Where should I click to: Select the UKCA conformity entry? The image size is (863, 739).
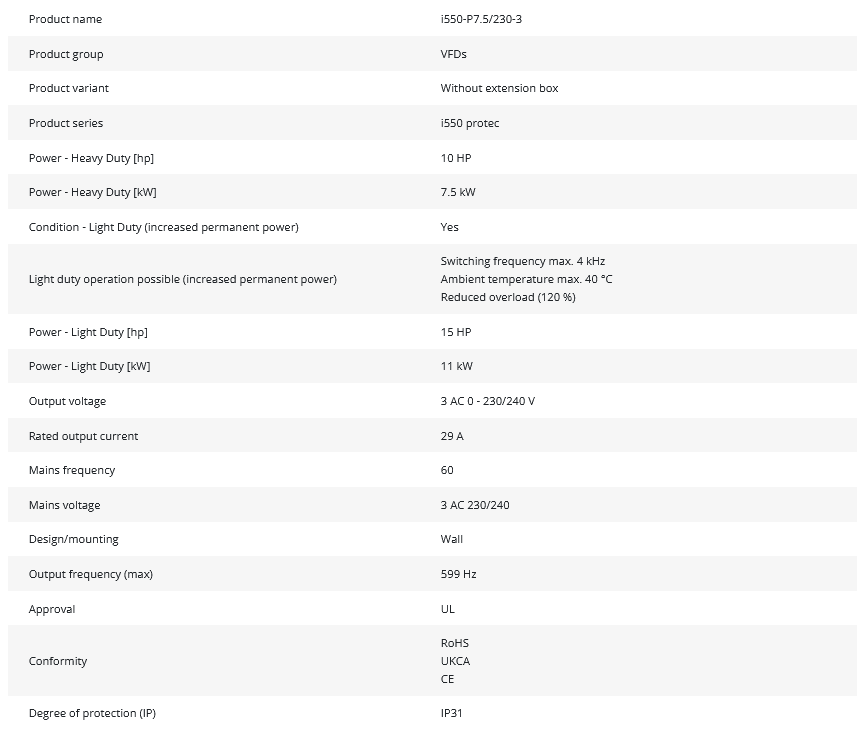click(x=455, y=661)
